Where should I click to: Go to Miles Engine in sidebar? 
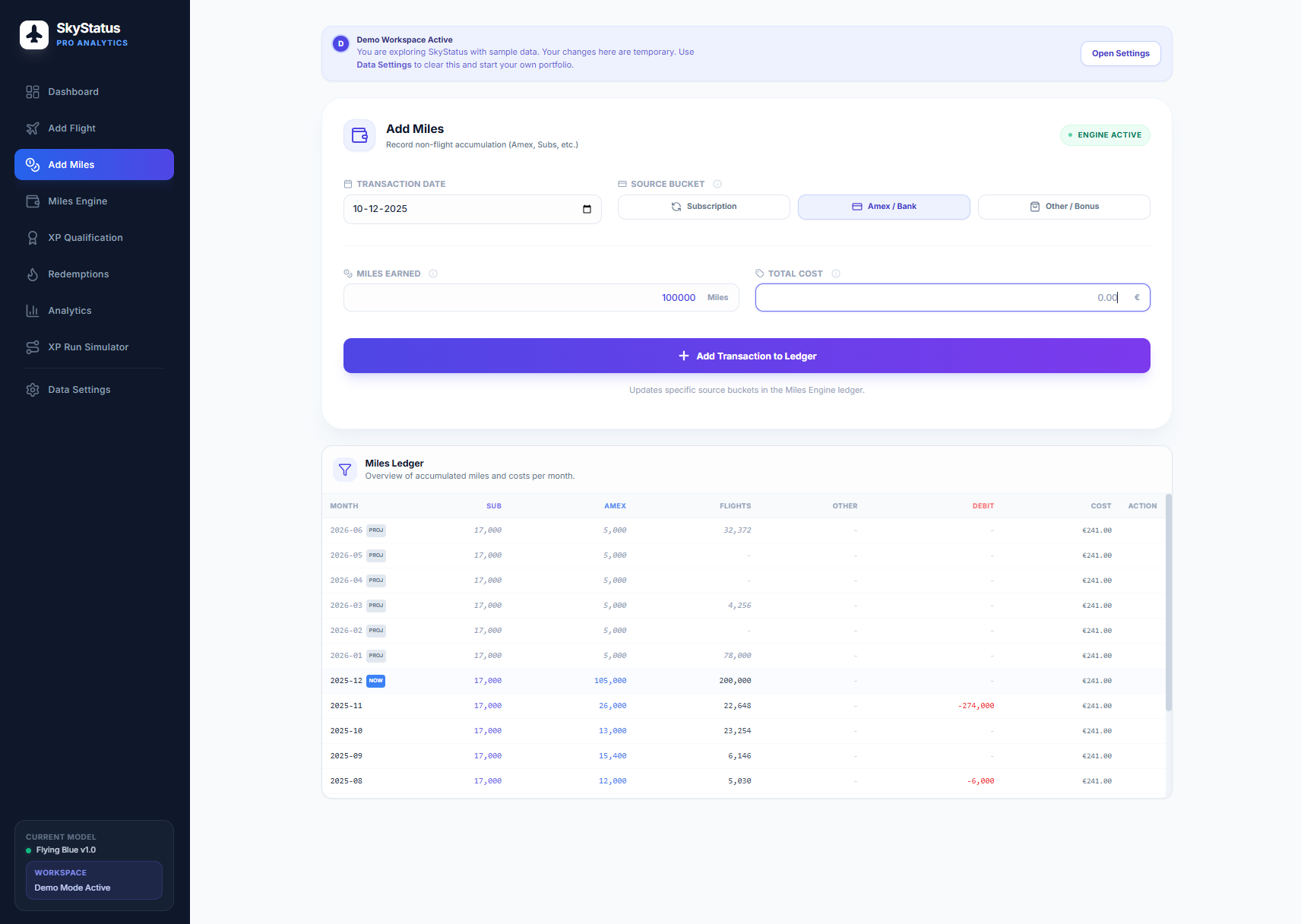click(78, 201)
